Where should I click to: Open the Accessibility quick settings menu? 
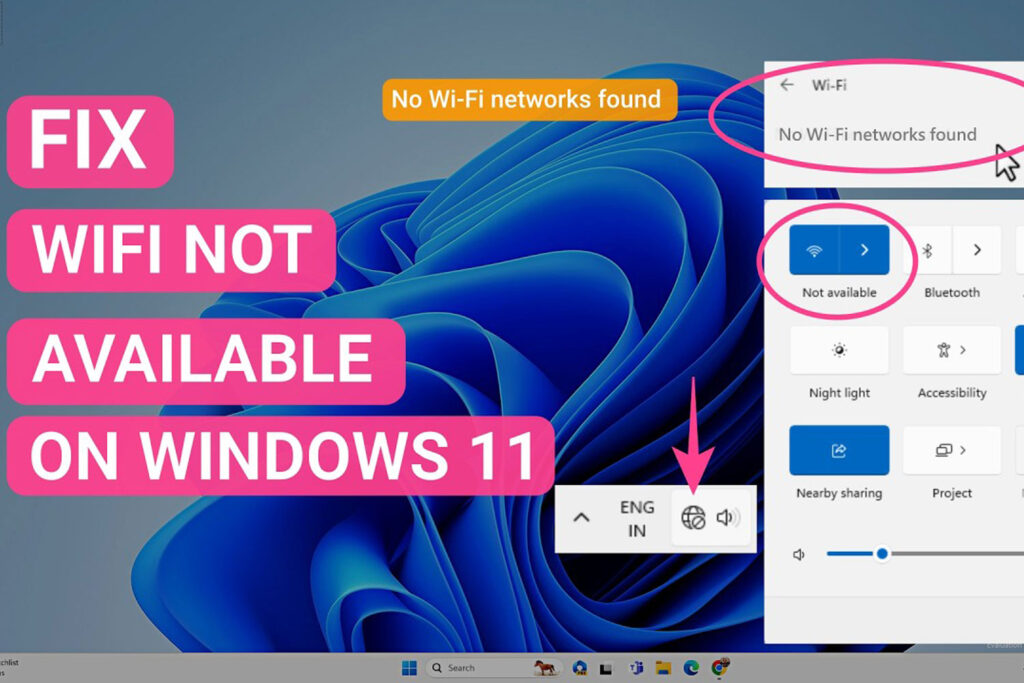[x=951, y=350]
